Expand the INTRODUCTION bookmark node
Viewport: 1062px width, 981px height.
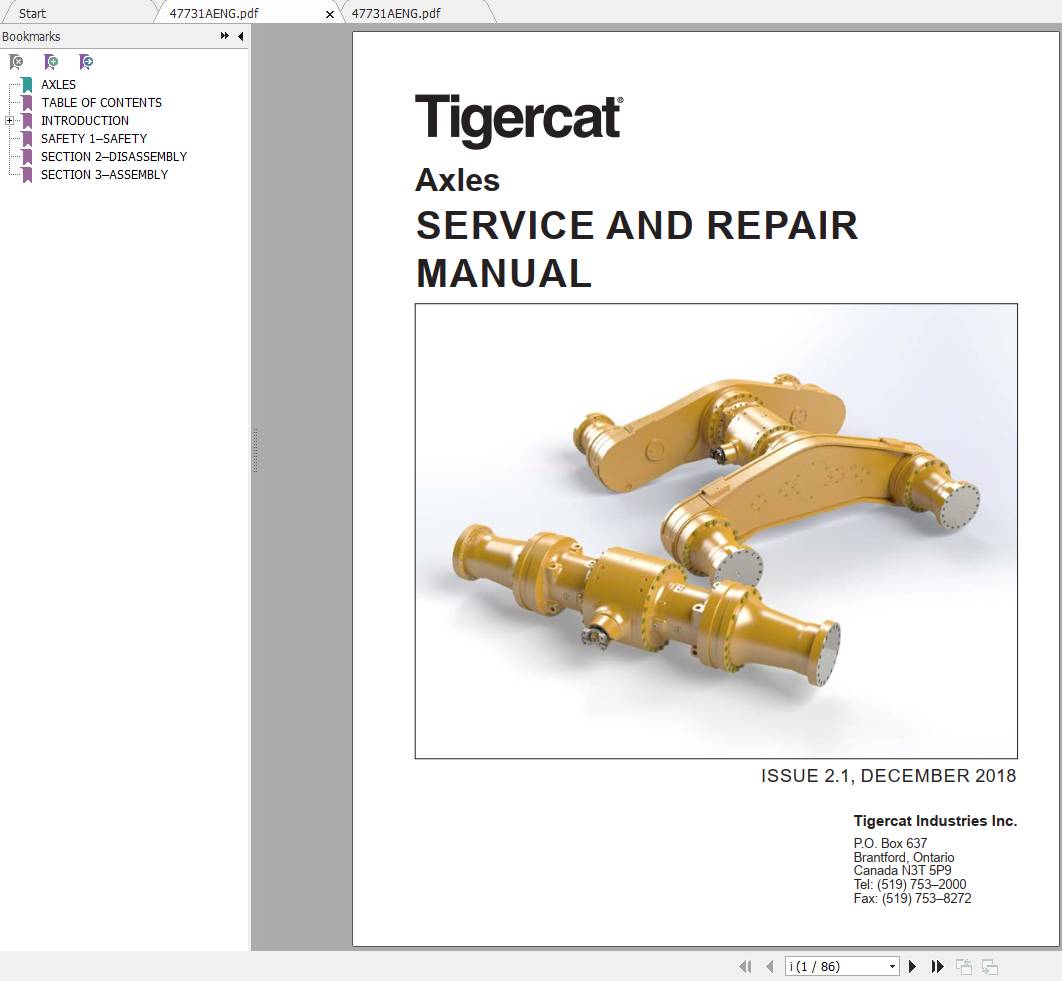[9, 120]
